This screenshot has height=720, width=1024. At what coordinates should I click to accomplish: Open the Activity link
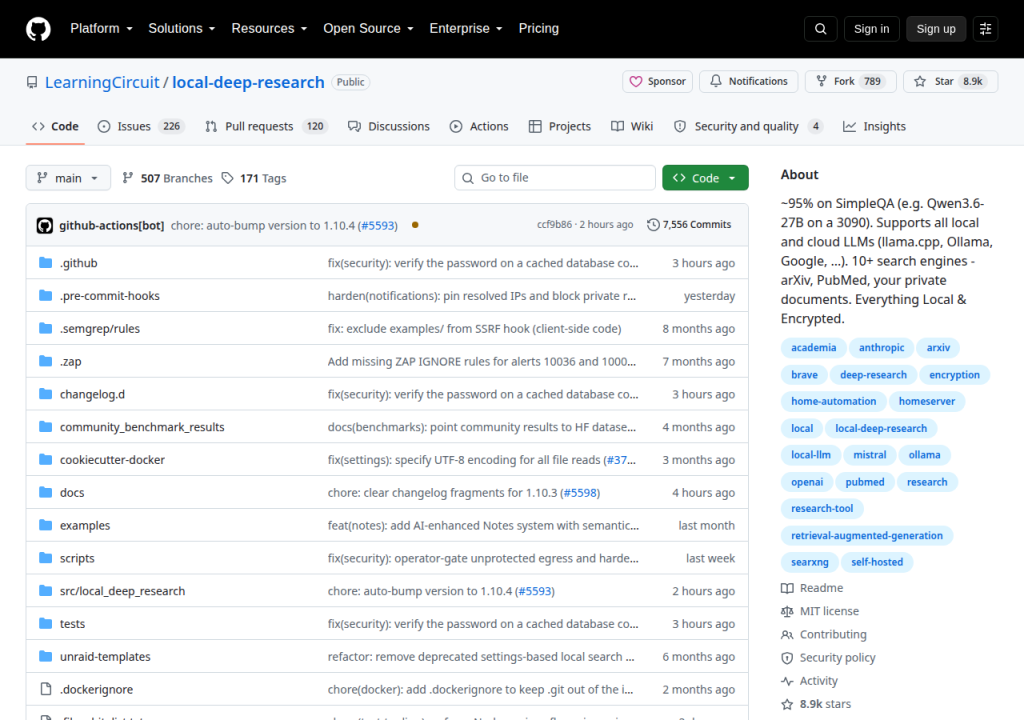(809, 681)
